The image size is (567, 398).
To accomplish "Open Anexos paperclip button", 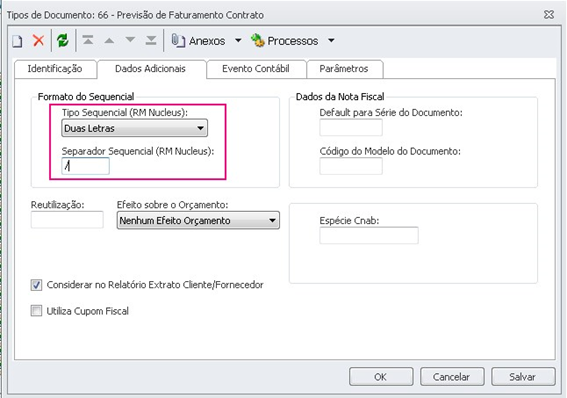I will click(x=198, y=41).
